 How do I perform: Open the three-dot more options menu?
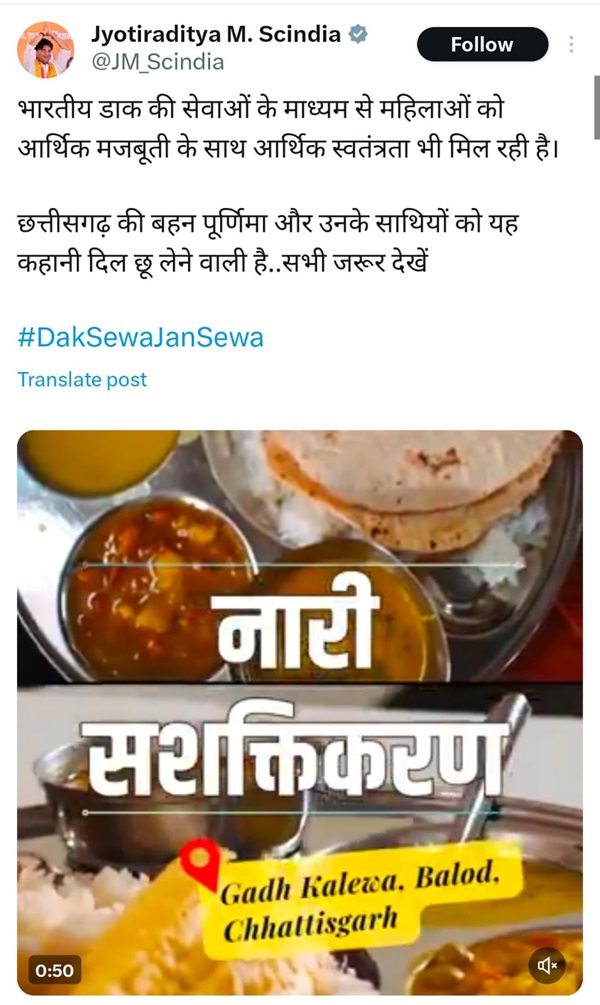click(x=571, y=44)
